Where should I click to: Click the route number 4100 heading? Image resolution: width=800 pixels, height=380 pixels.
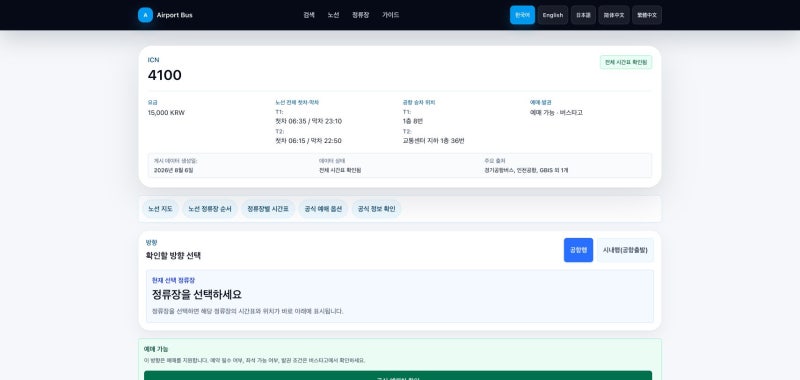[165, 75]
